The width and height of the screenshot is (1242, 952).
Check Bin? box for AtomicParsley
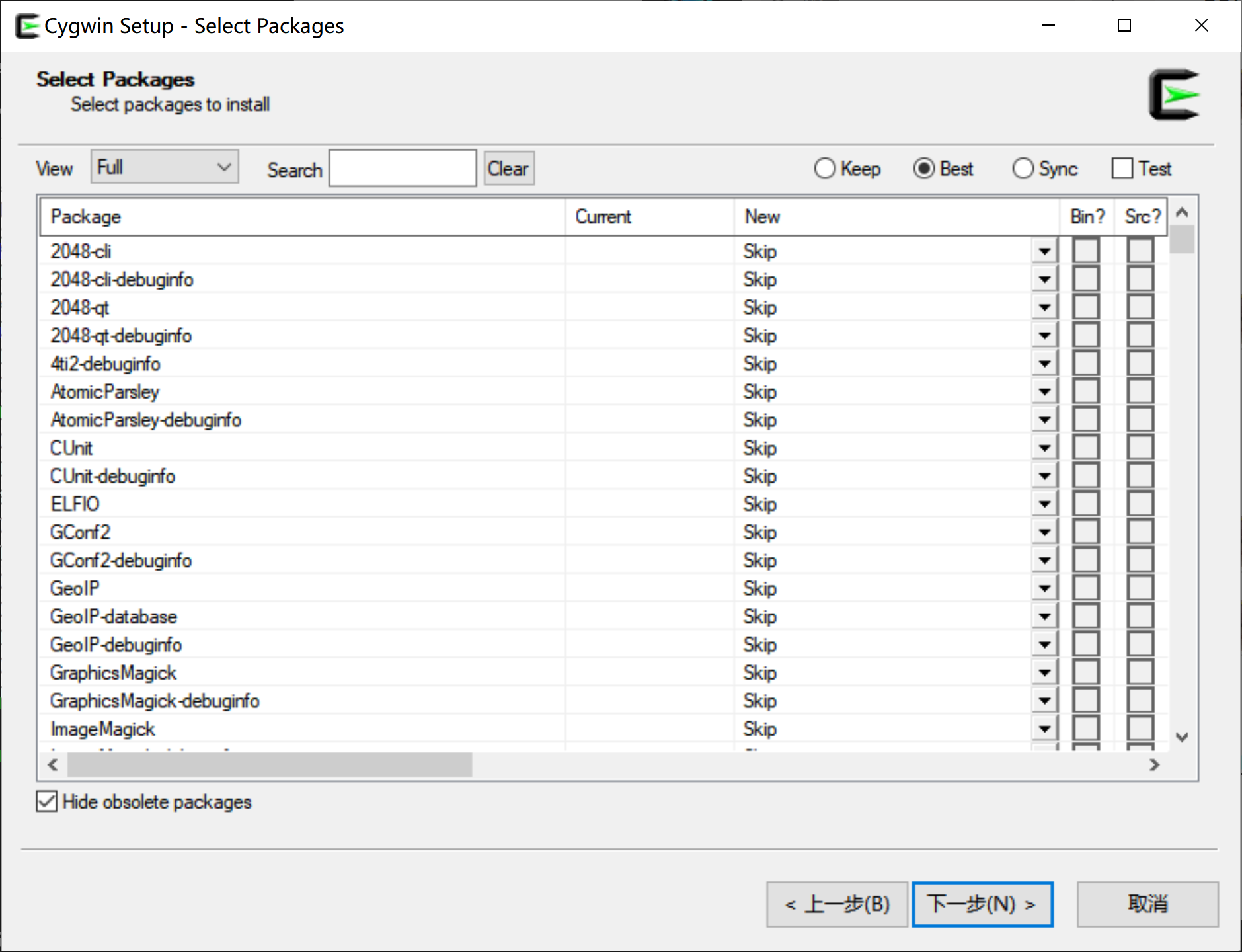(1086, 392)
